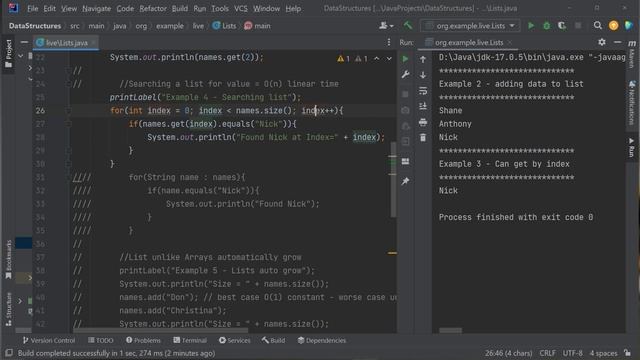Click the Lists class breadcrumb
Image resolution: width=640 pixels, height=360 pixels.
coord(224,26)
